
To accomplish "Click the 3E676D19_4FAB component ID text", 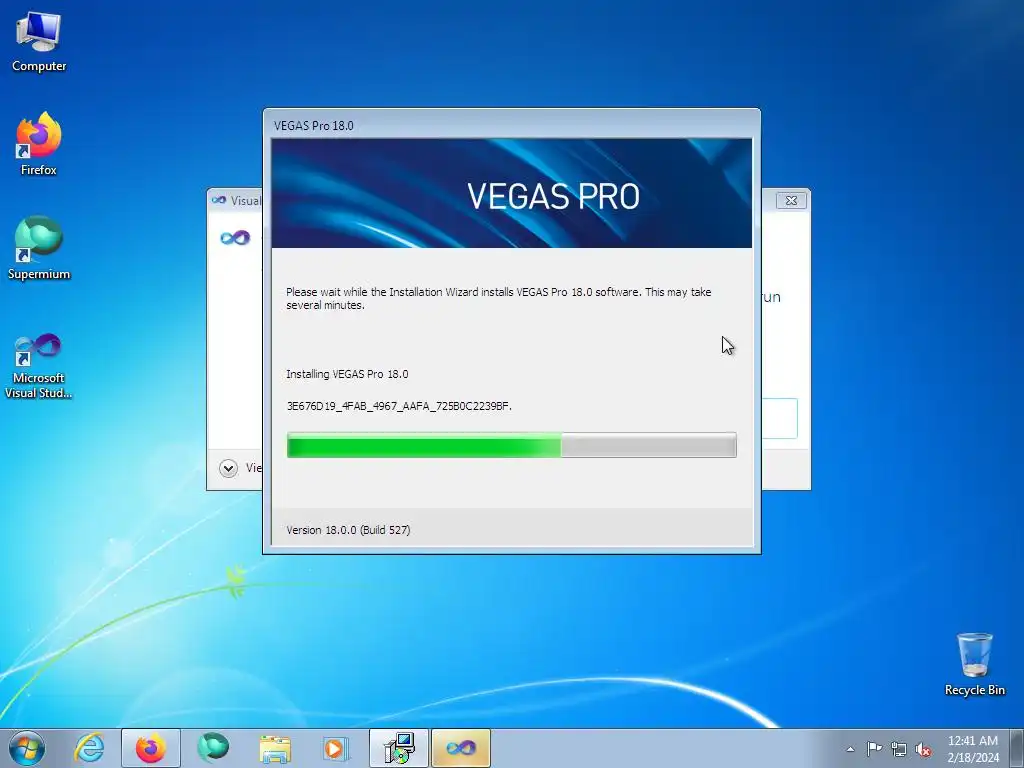I will 399,406.
